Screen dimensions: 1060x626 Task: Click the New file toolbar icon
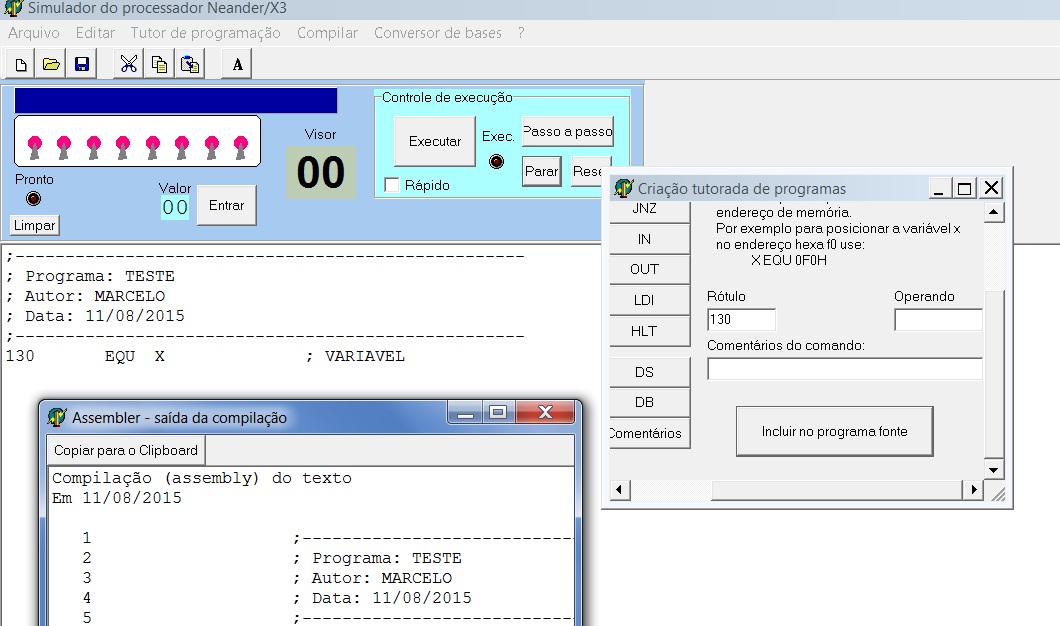click(21, 64)
